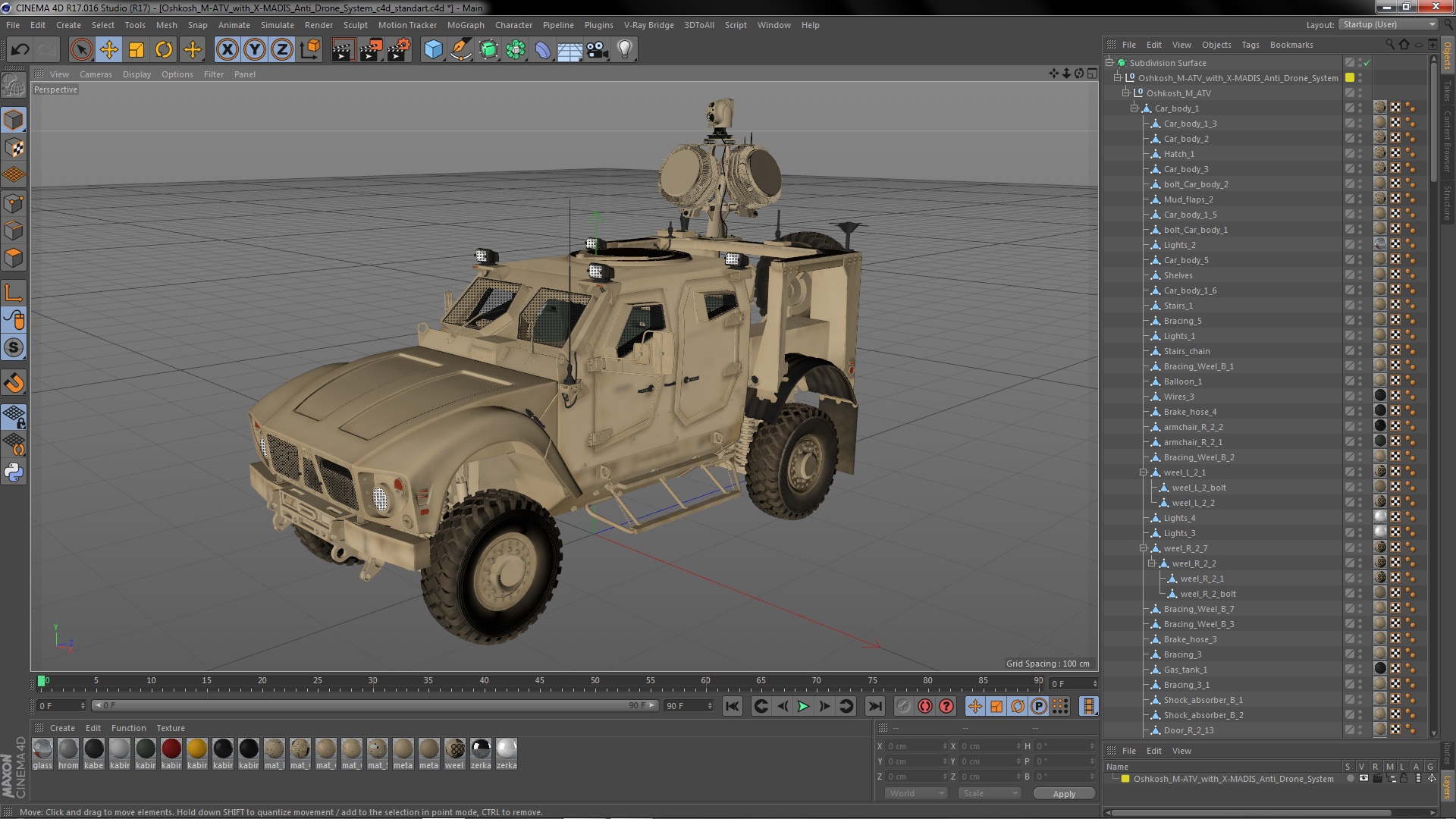The width and height of the screenshot is (1456, 819).
Task: Add a floor environment object
Action: 570,50
